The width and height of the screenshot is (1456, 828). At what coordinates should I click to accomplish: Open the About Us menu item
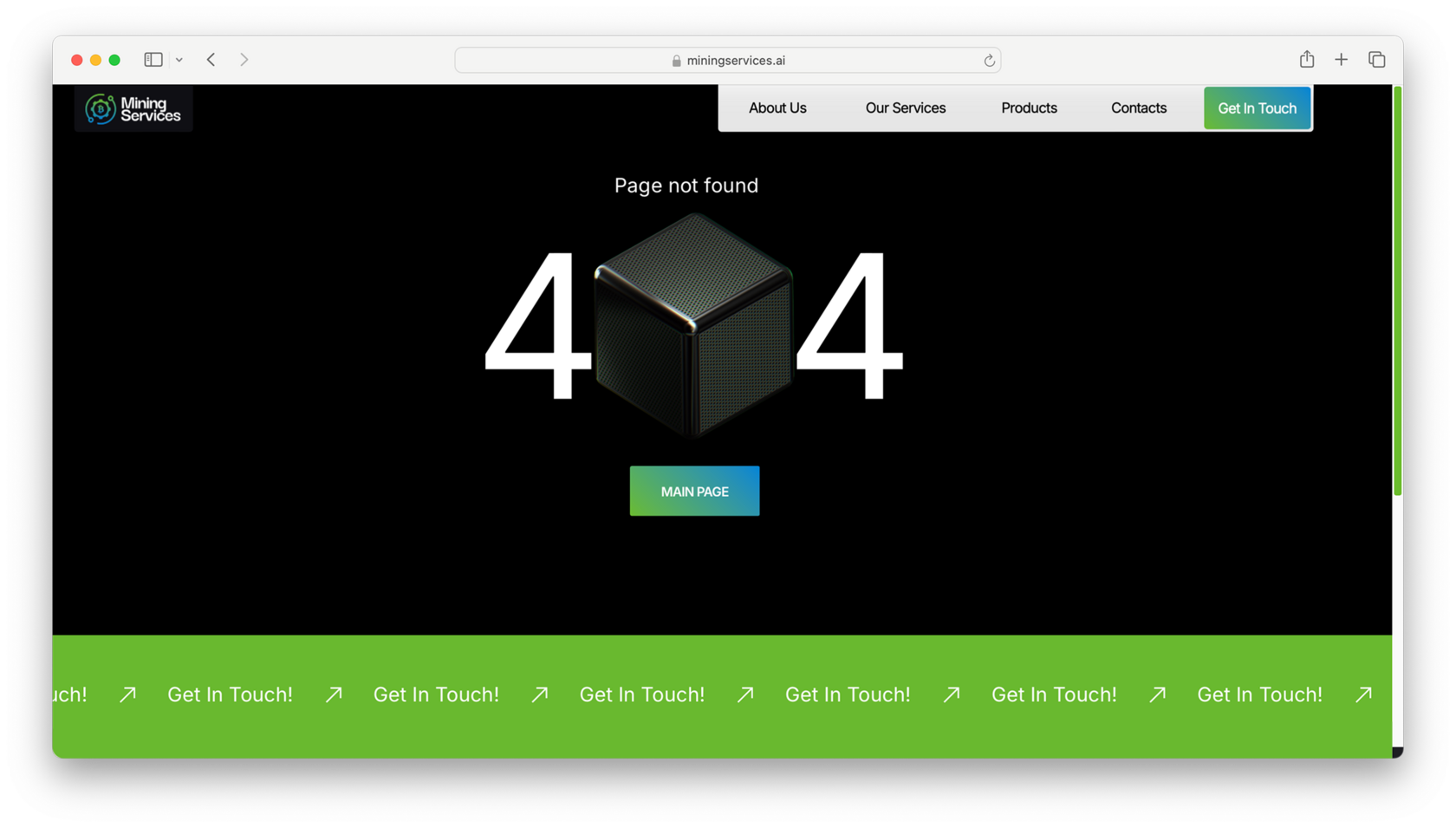[x=777, y=108]
